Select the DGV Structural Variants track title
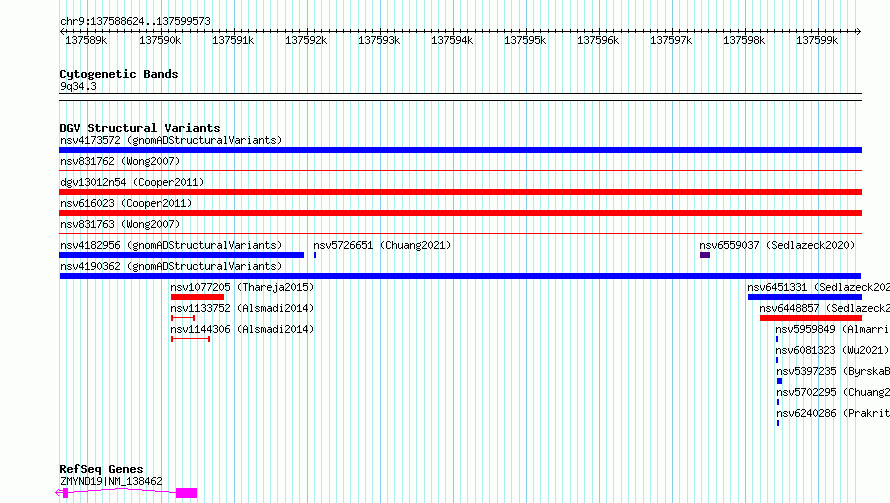The image size is (890, 503). (x=140, y=128)
